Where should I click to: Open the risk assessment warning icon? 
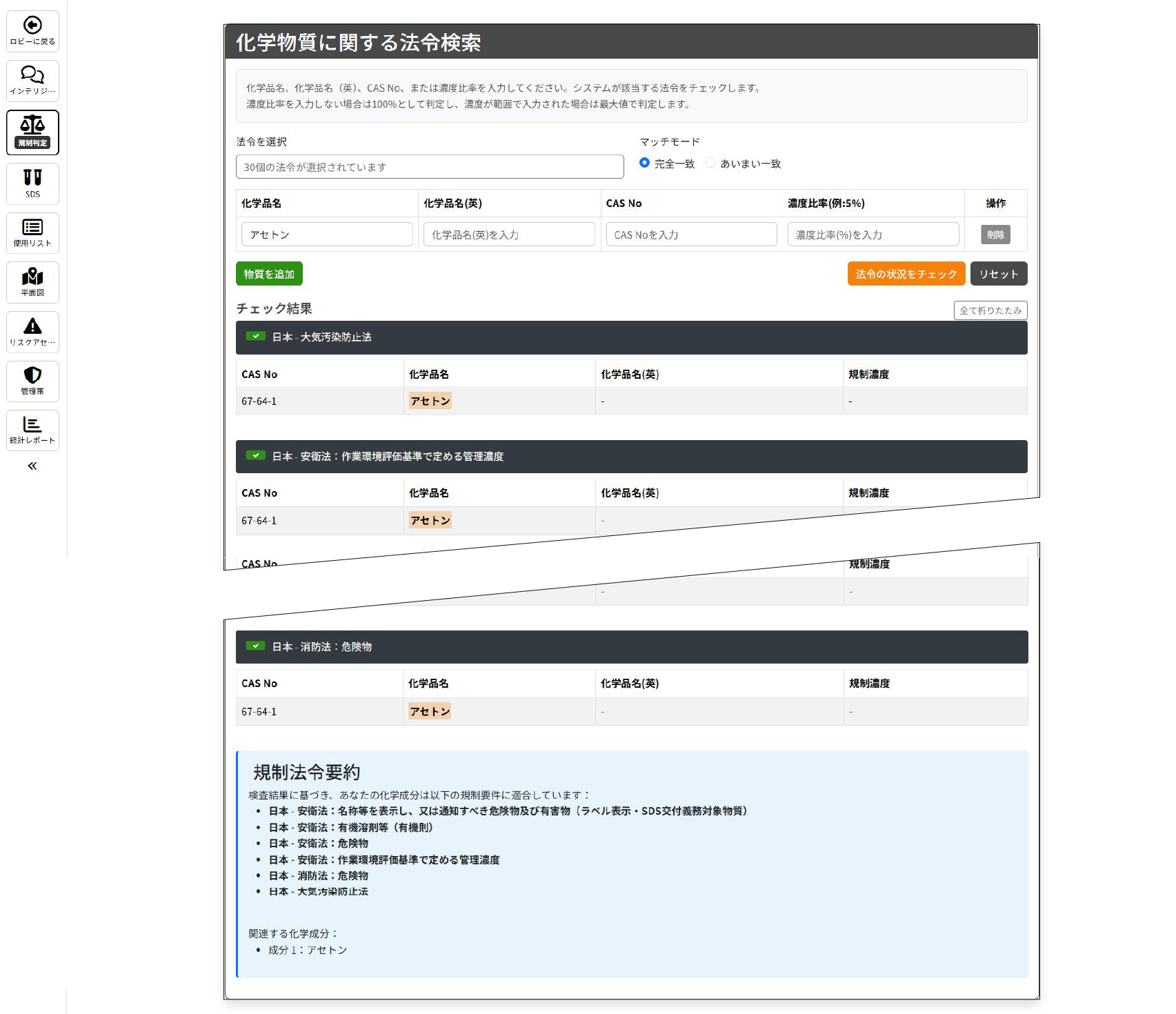click(32, 326)
